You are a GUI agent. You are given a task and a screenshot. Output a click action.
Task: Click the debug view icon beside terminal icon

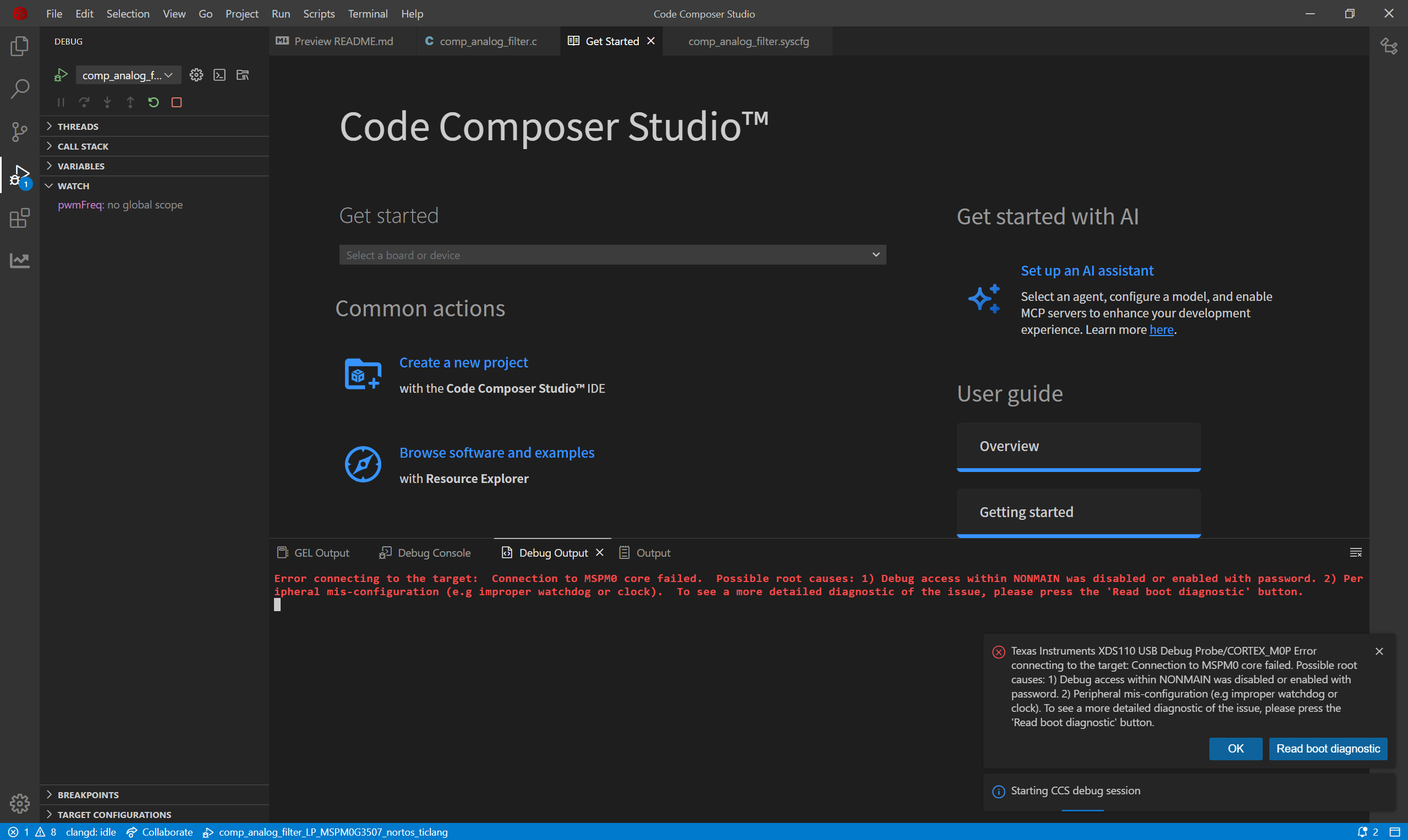243,75
